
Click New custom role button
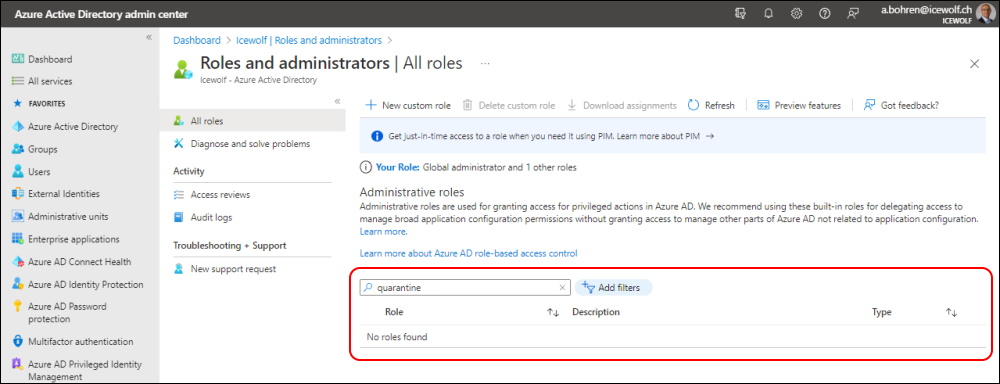[408, 105]
